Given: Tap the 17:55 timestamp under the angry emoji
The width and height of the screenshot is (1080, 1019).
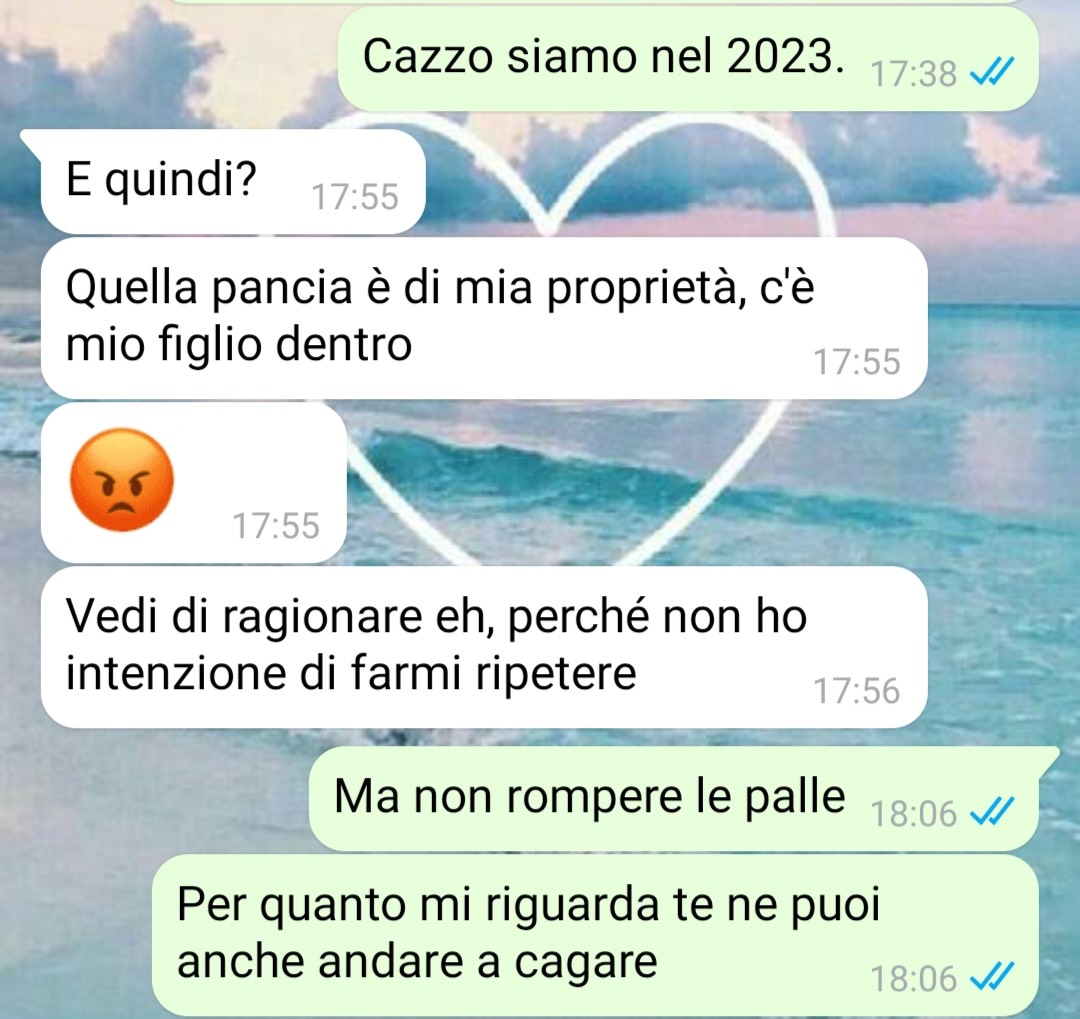Looking at the screenshot, I should point(276,526).
